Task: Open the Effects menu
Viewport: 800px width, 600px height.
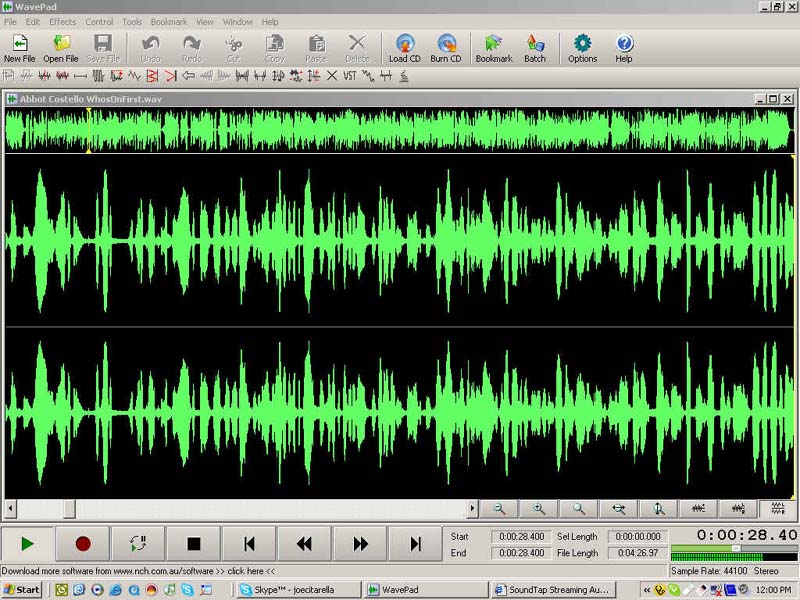Action: tap(63, 22)
